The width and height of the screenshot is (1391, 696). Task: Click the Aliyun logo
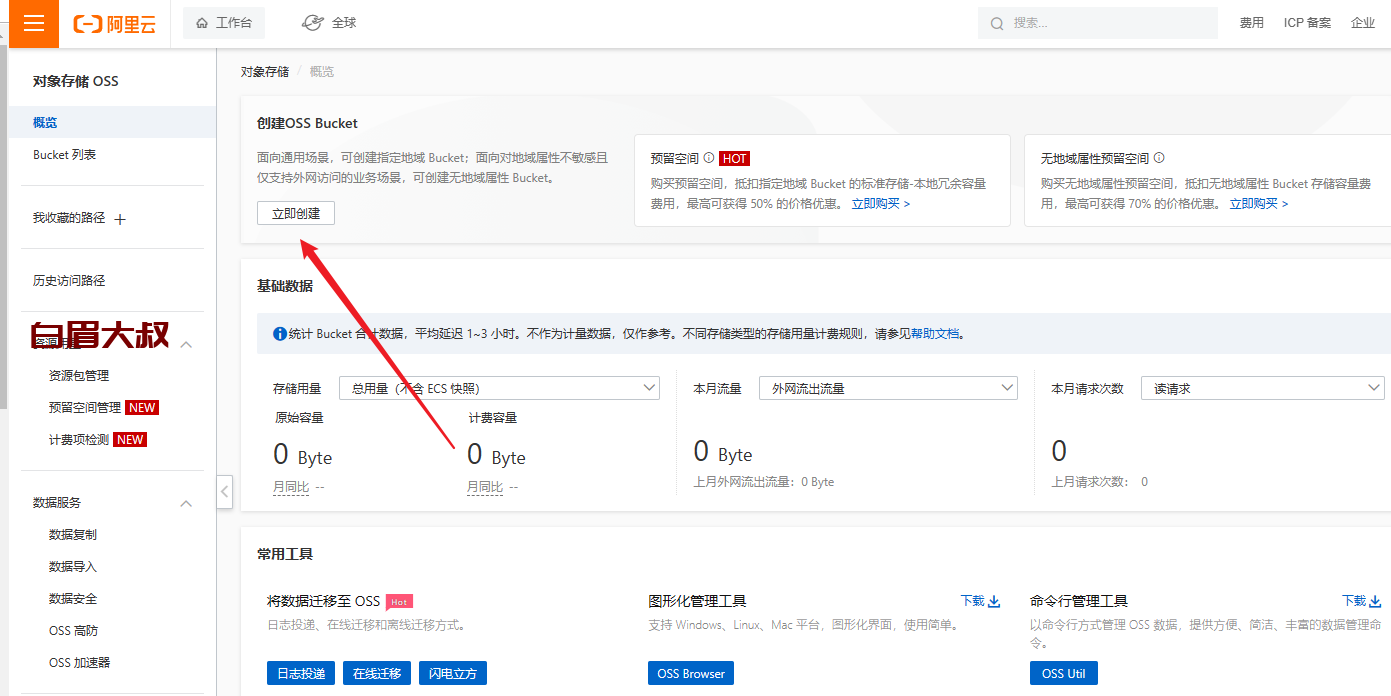(x=115, y=24)
